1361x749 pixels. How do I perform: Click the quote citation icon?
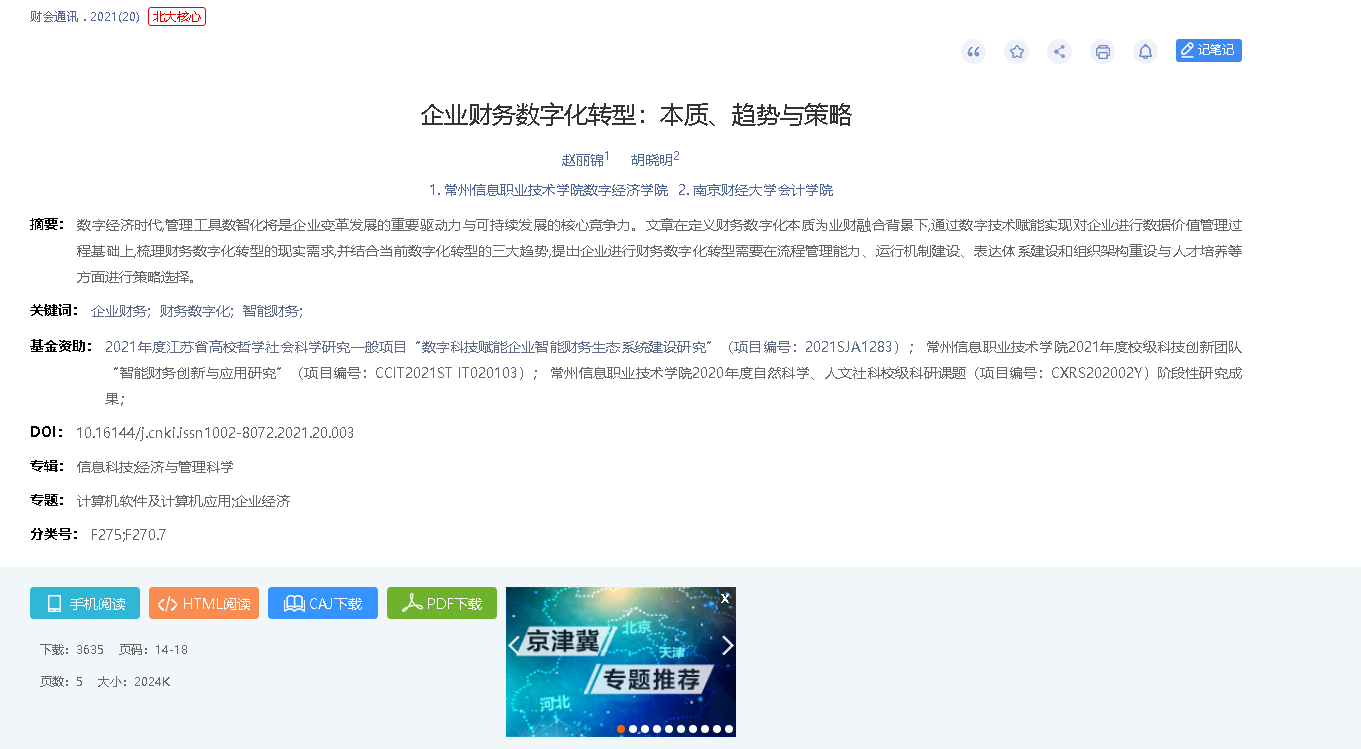click(973, 52)
